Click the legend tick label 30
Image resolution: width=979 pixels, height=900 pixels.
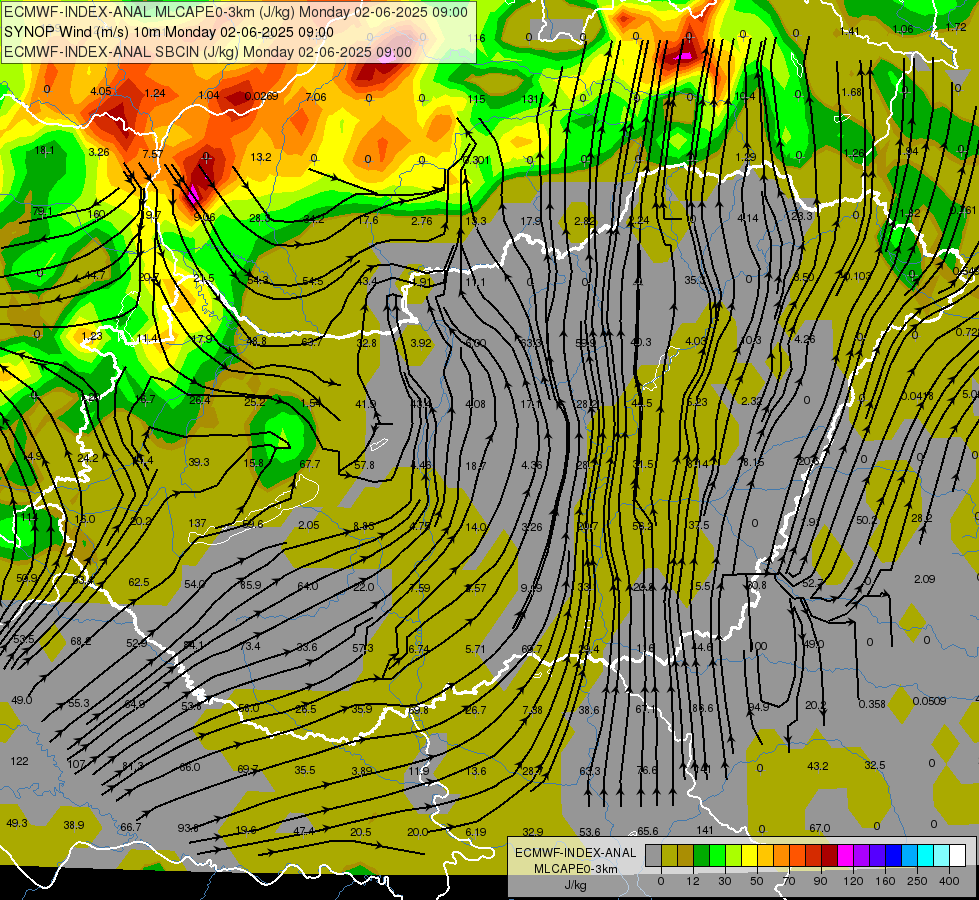pyautogui.click(x=724, y=881)
